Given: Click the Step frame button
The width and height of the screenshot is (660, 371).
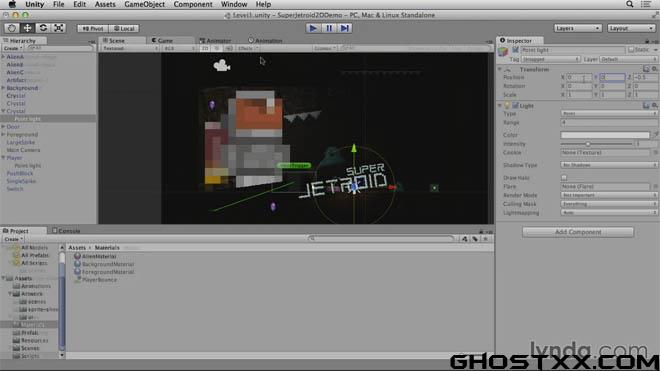Looking at the screenshot, I should (x=344, y=28).
